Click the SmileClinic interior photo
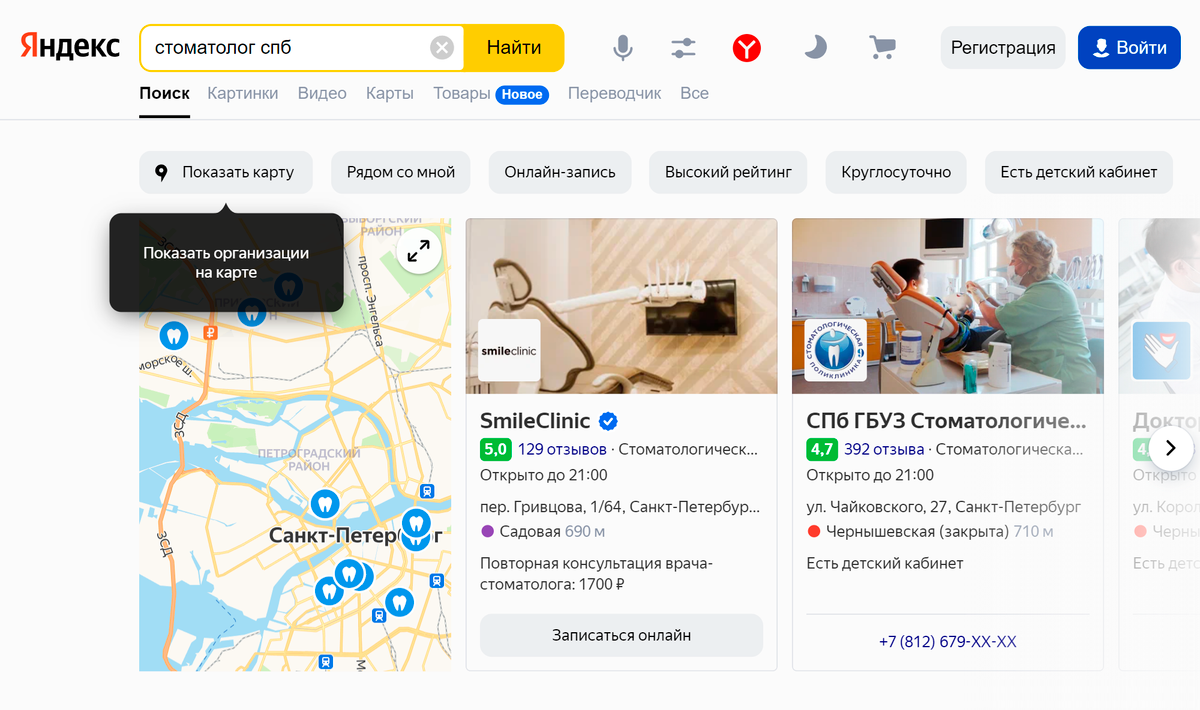 (x=621, y=306)
